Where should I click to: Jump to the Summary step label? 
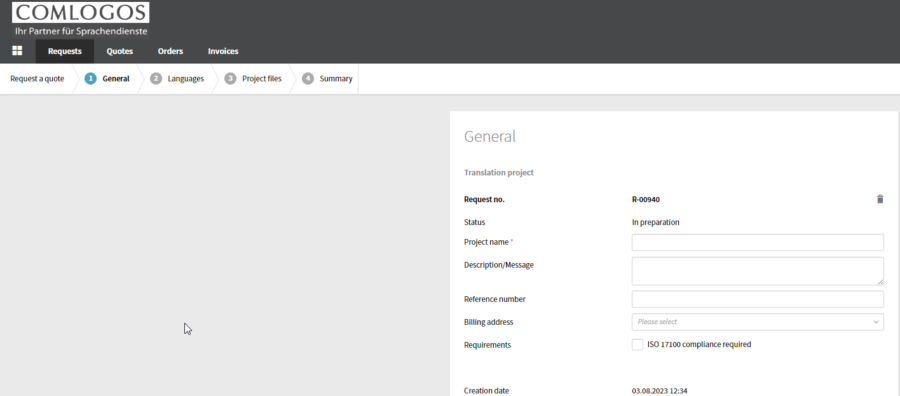point(336,79)
